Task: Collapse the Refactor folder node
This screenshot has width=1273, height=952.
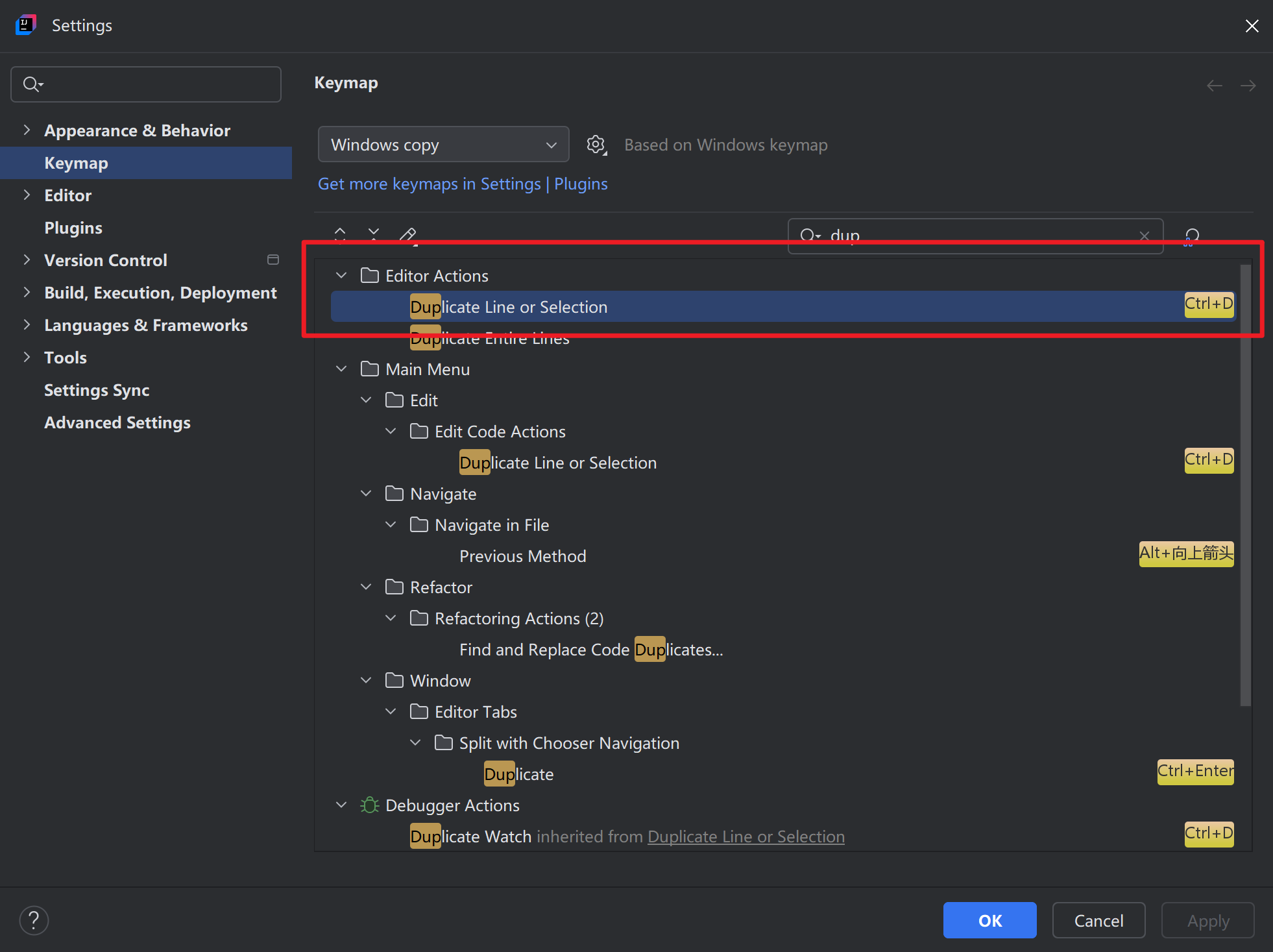Action: pos(366,587)
